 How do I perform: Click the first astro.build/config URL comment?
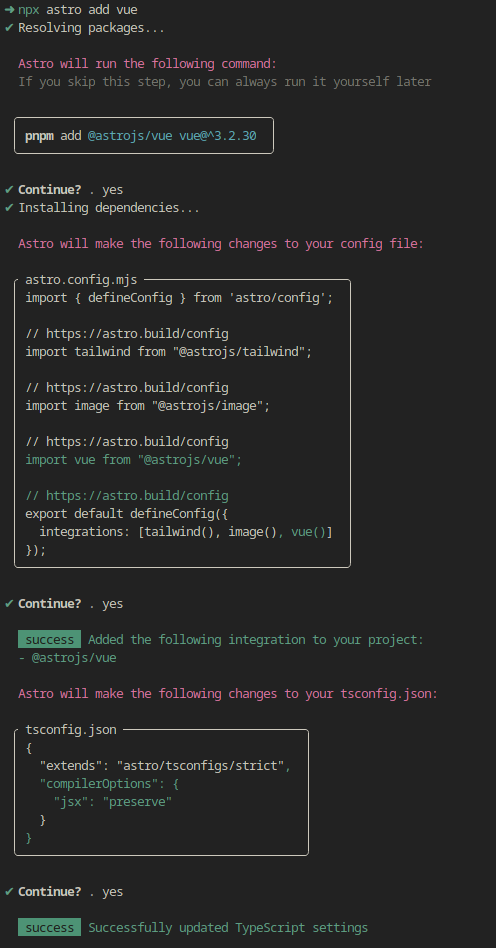tap(127, 334)
